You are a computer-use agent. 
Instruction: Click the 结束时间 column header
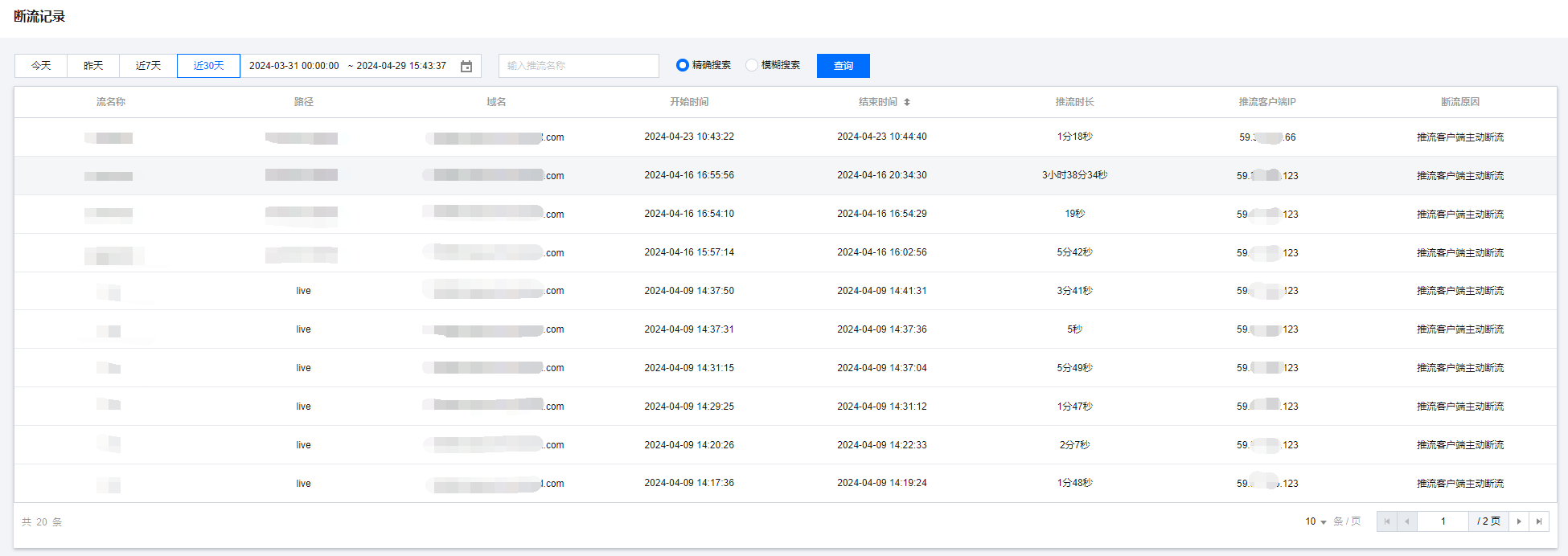pyautogui.click(x=877, y=102)
